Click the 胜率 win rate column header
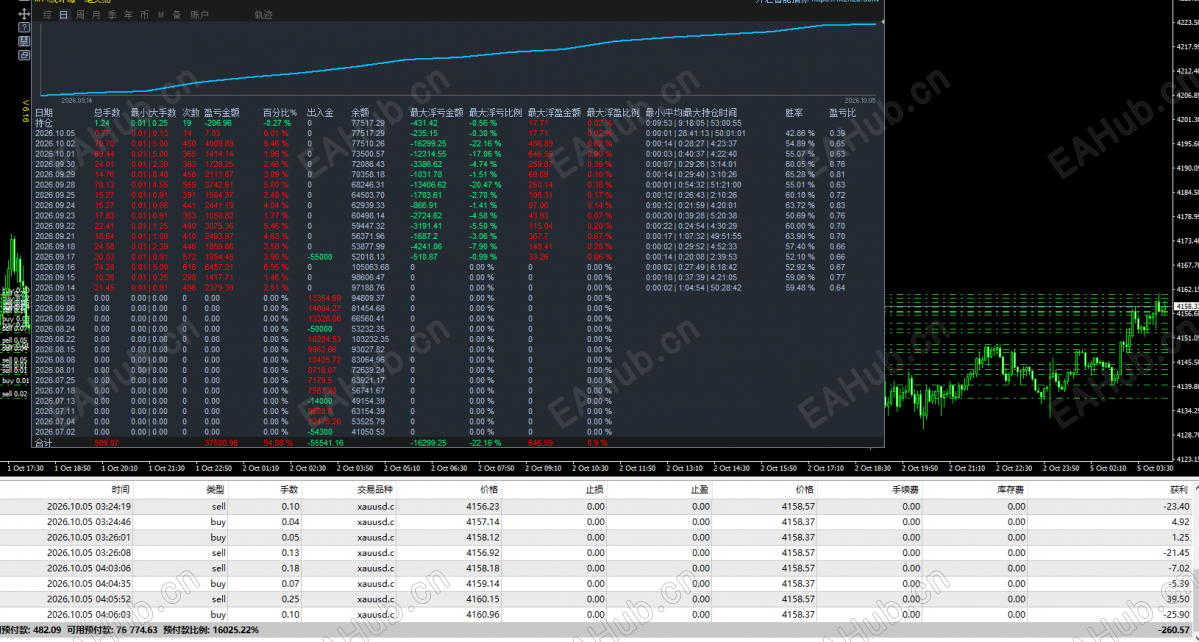Screen dimensions: 1199x642 point(794,112)
